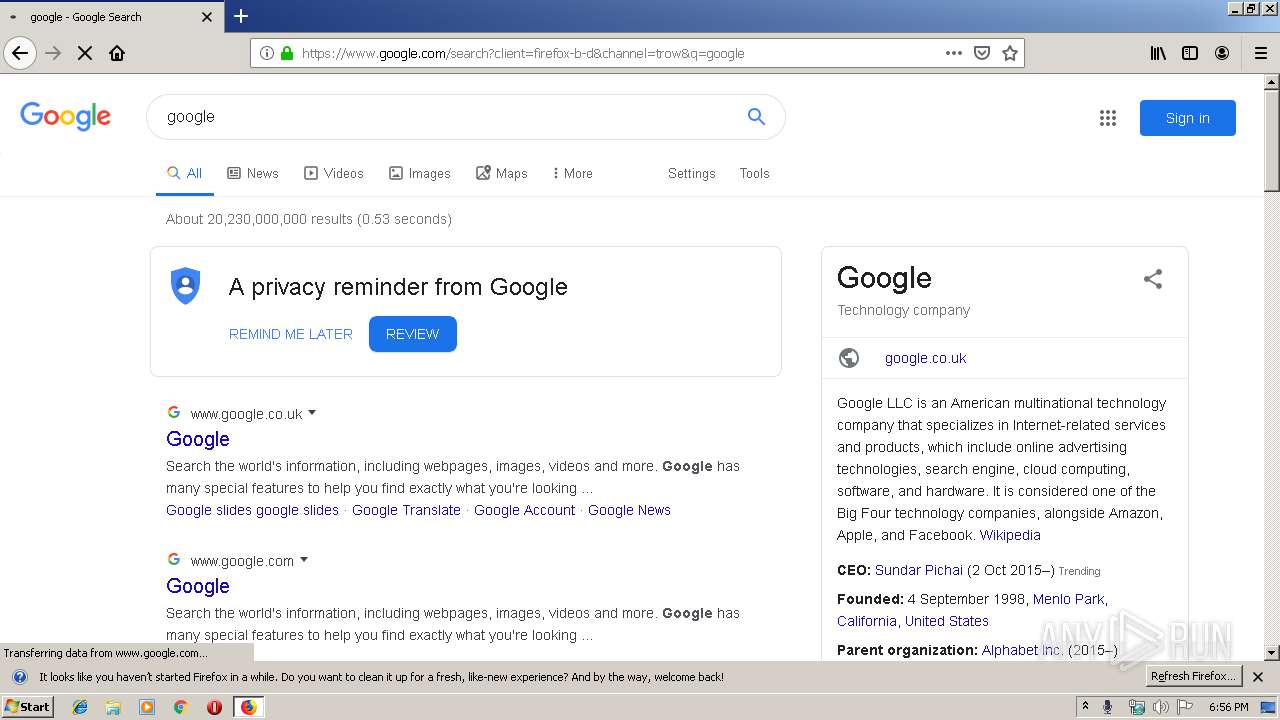Share the Google knowledge panel
The width and height of the screenshot is (1280, 720).
(x=1153, y=279)
